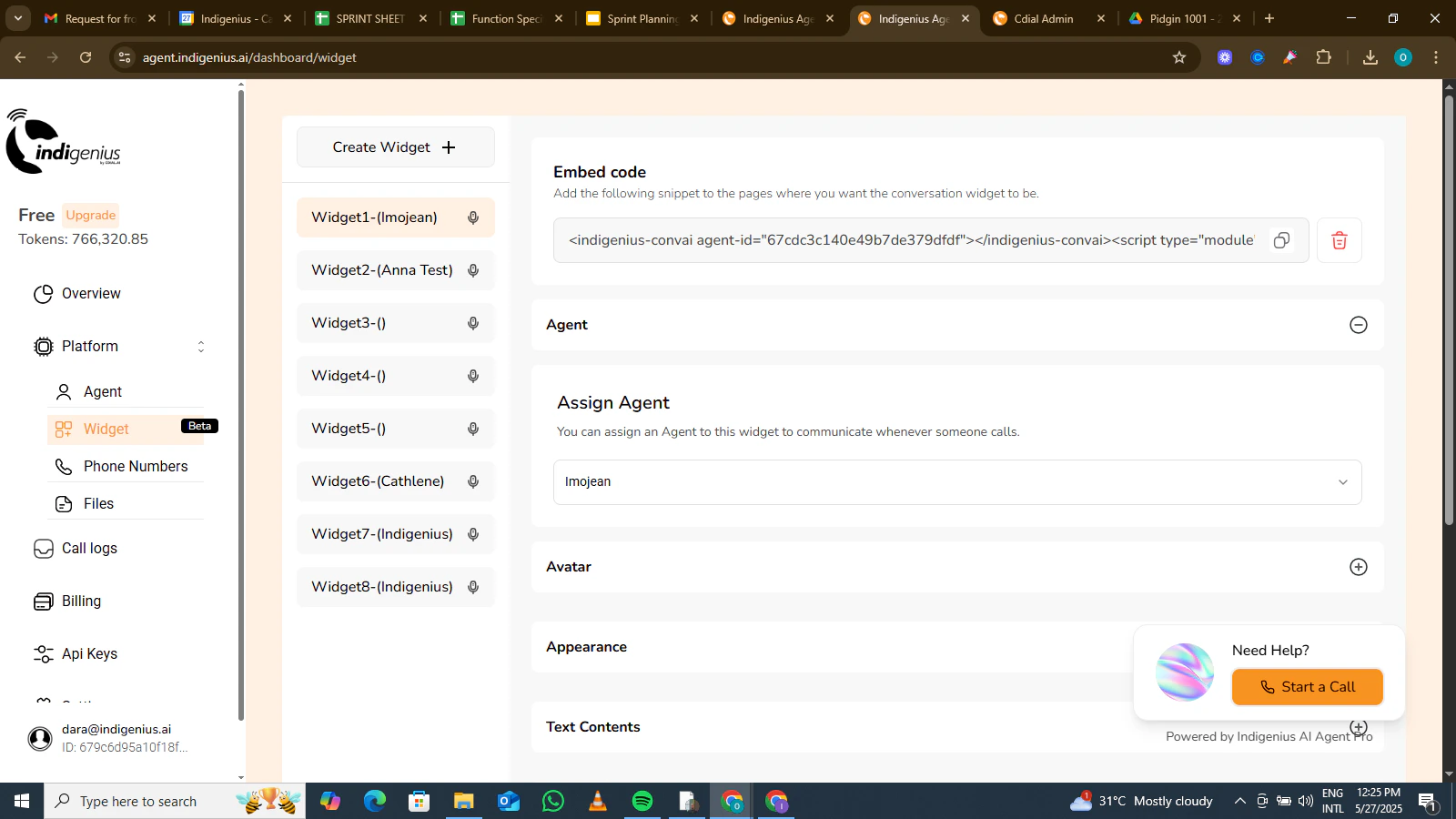Select Widget1-(Imojean) from list
Viewport: 1456px width, 819px height.
[395, 217]
